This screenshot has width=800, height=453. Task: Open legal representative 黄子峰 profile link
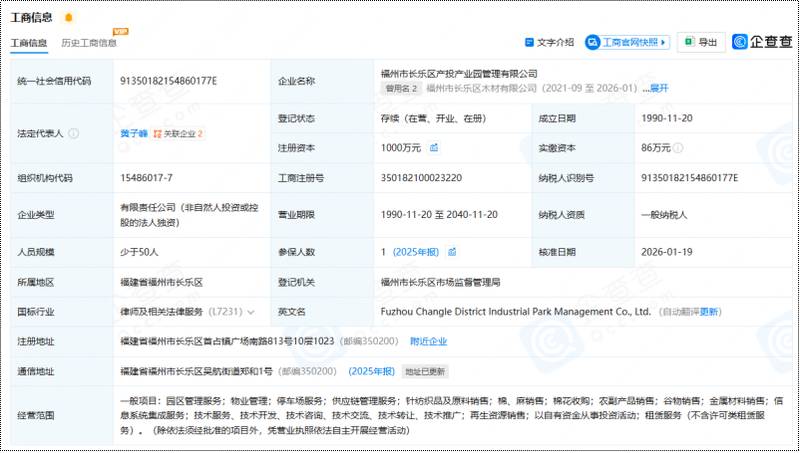pyautogui.click(x=134, y=134)
